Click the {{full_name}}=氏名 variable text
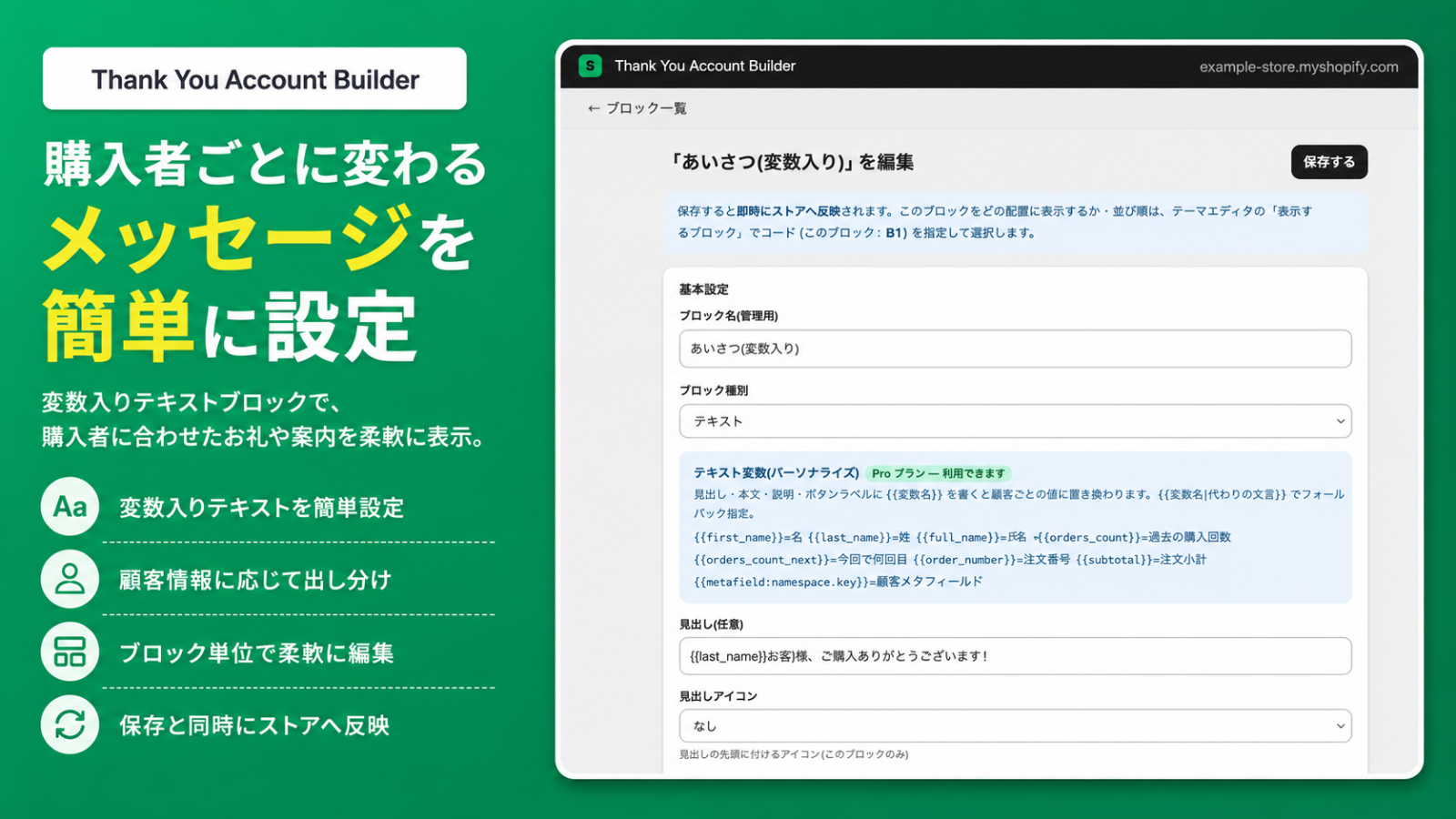 click(x=971, y=537)
